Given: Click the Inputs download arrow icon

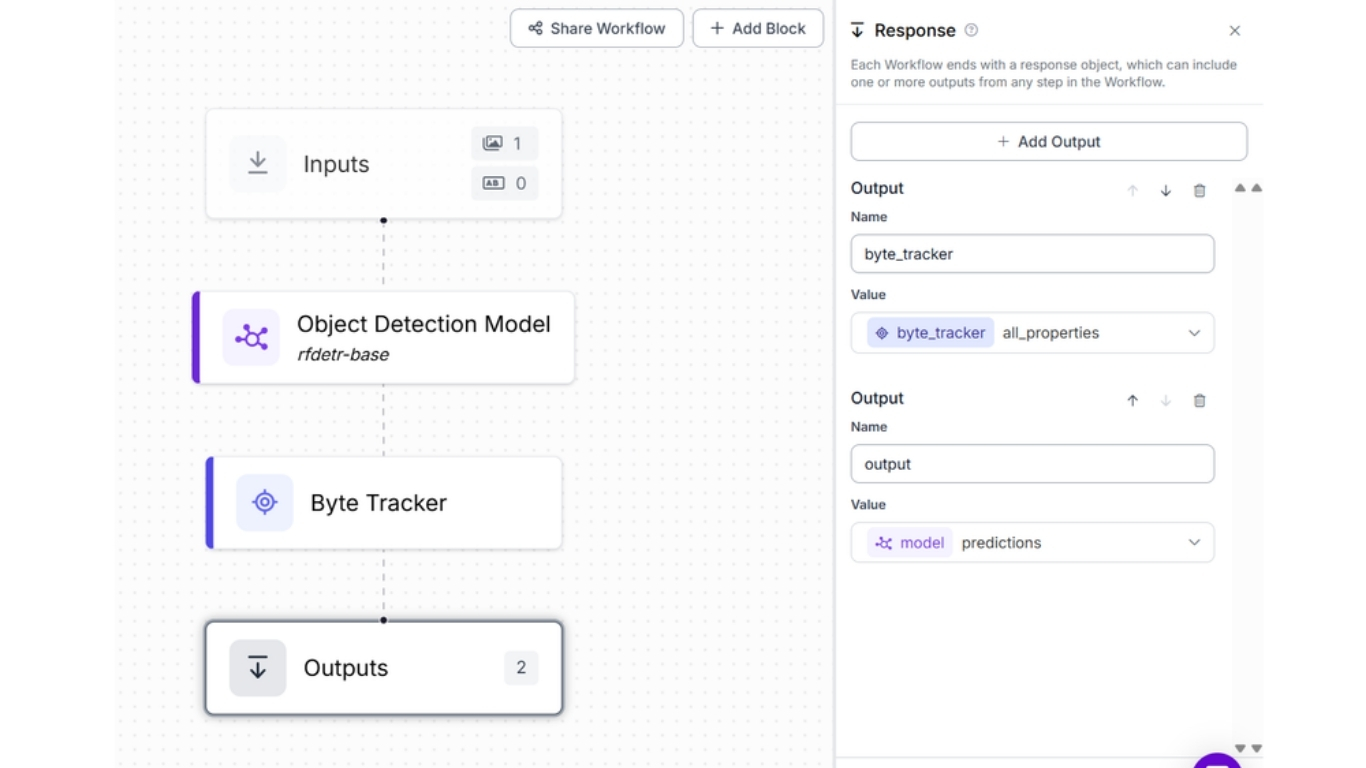Looking at the screenshot, I should tap(257, 163).
